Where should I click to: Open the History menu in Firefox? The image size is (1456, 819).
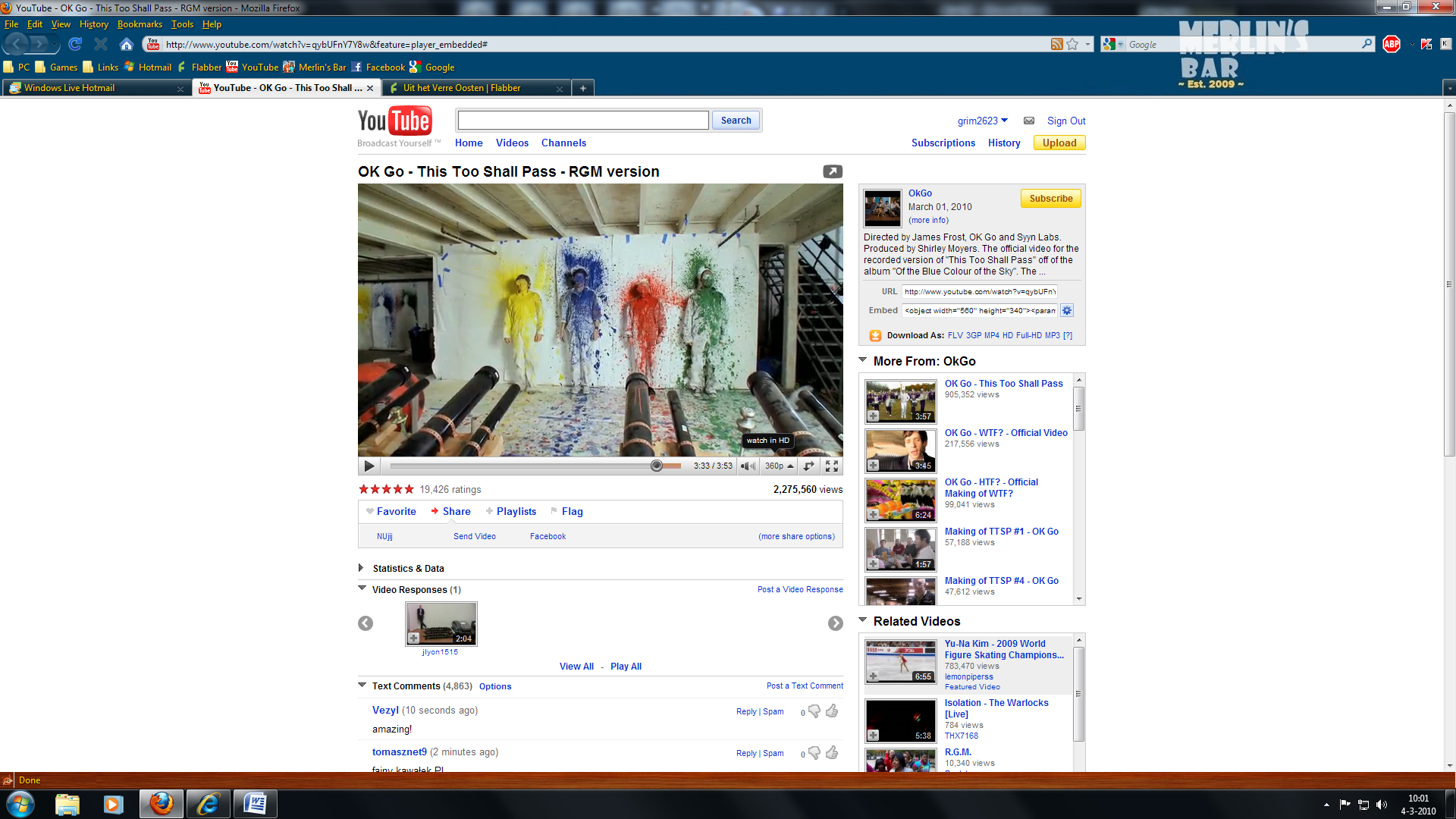(94, 24)
